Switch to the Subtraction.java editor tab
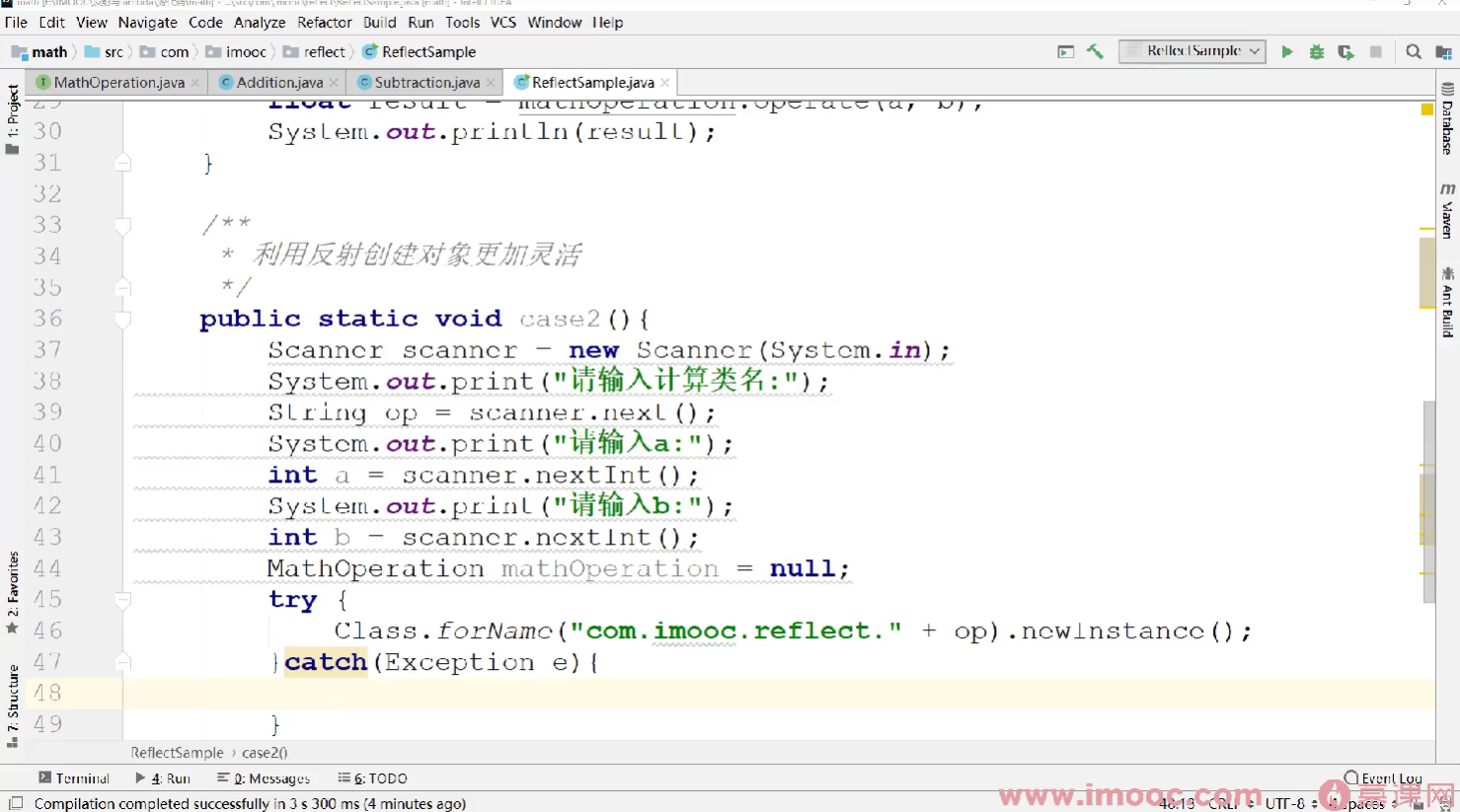 click(x=426, y=83)
